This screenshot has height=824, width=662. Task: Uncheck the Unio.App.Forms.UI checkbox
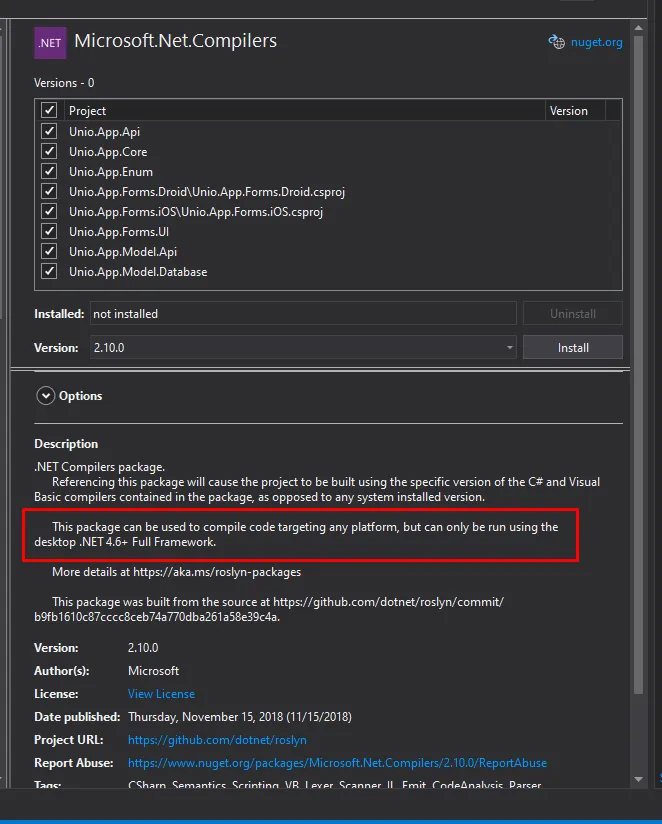49,231
